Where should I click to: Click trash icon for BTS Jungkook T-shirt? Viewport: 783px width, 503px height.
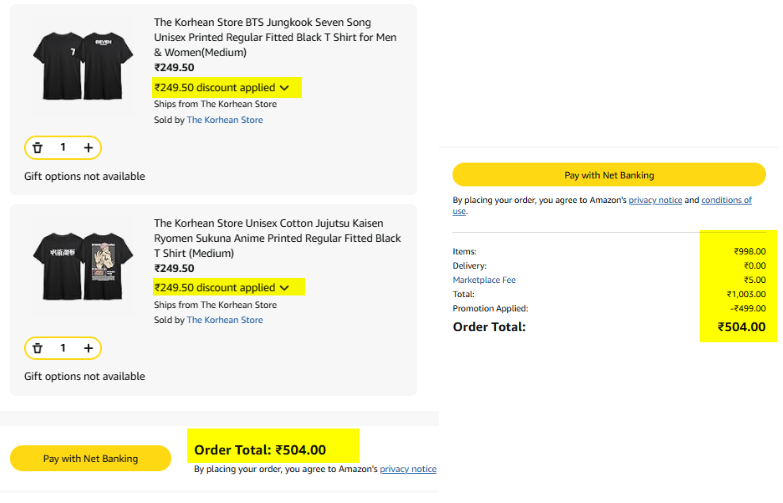pyautogui.click(x=38, y=148)
